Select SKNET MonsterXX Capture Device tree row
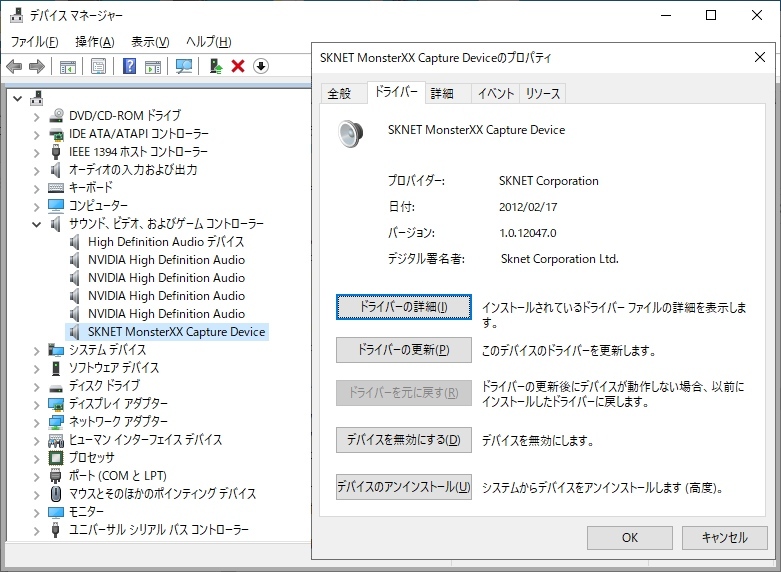 coord(167,332)
